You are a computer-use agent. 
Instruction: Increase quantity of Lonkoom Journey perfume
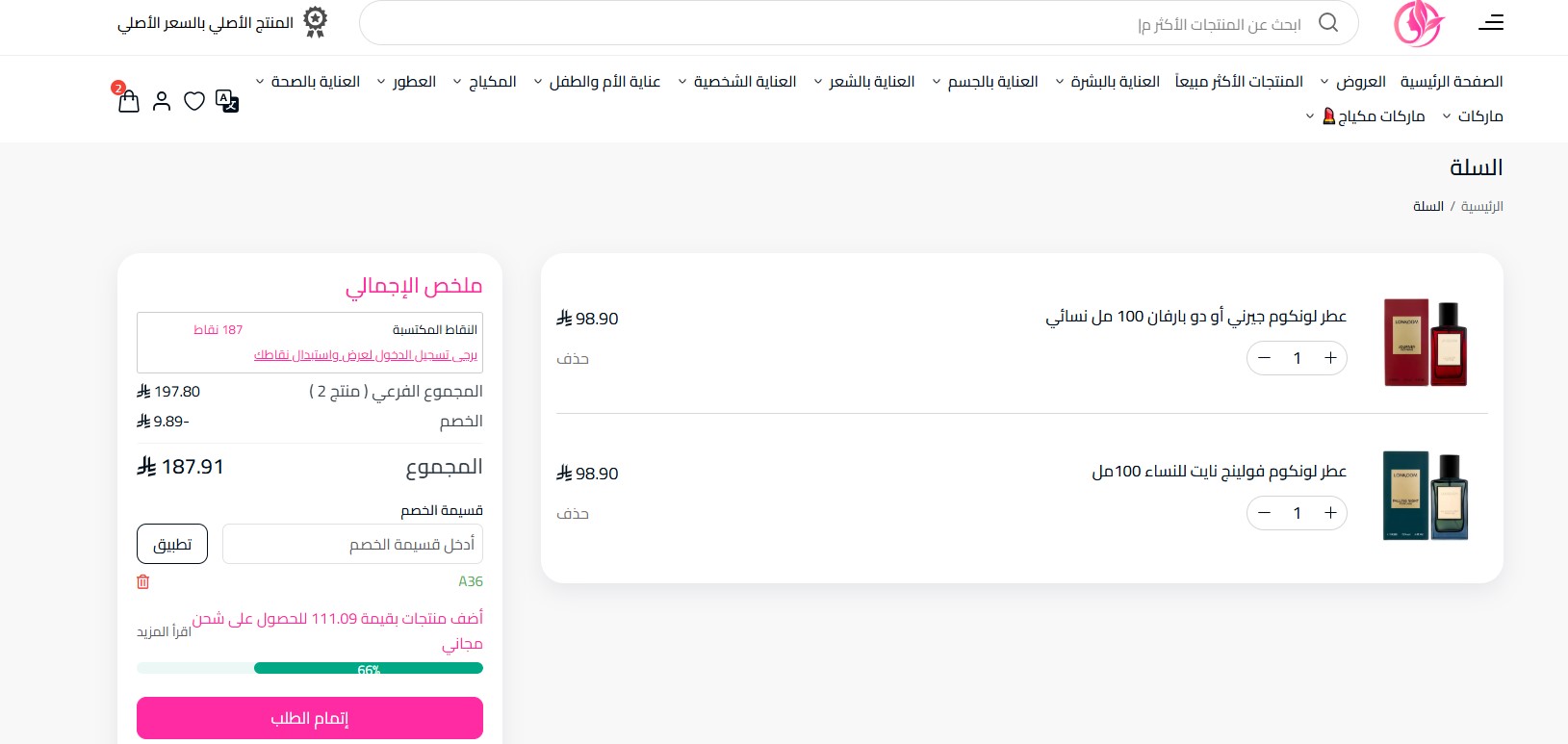click(x=1330, y=358)
